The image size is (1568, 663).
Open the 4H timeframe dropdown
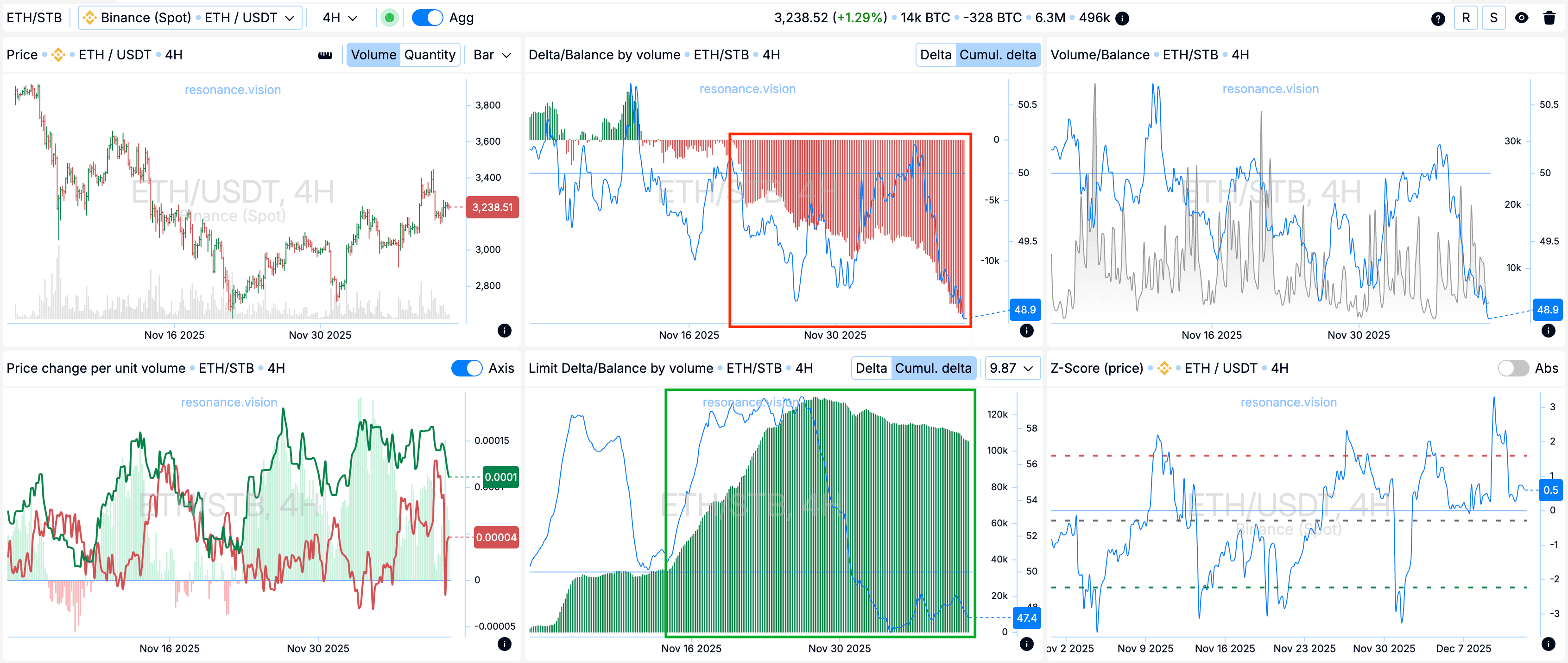tap(339, 18)
